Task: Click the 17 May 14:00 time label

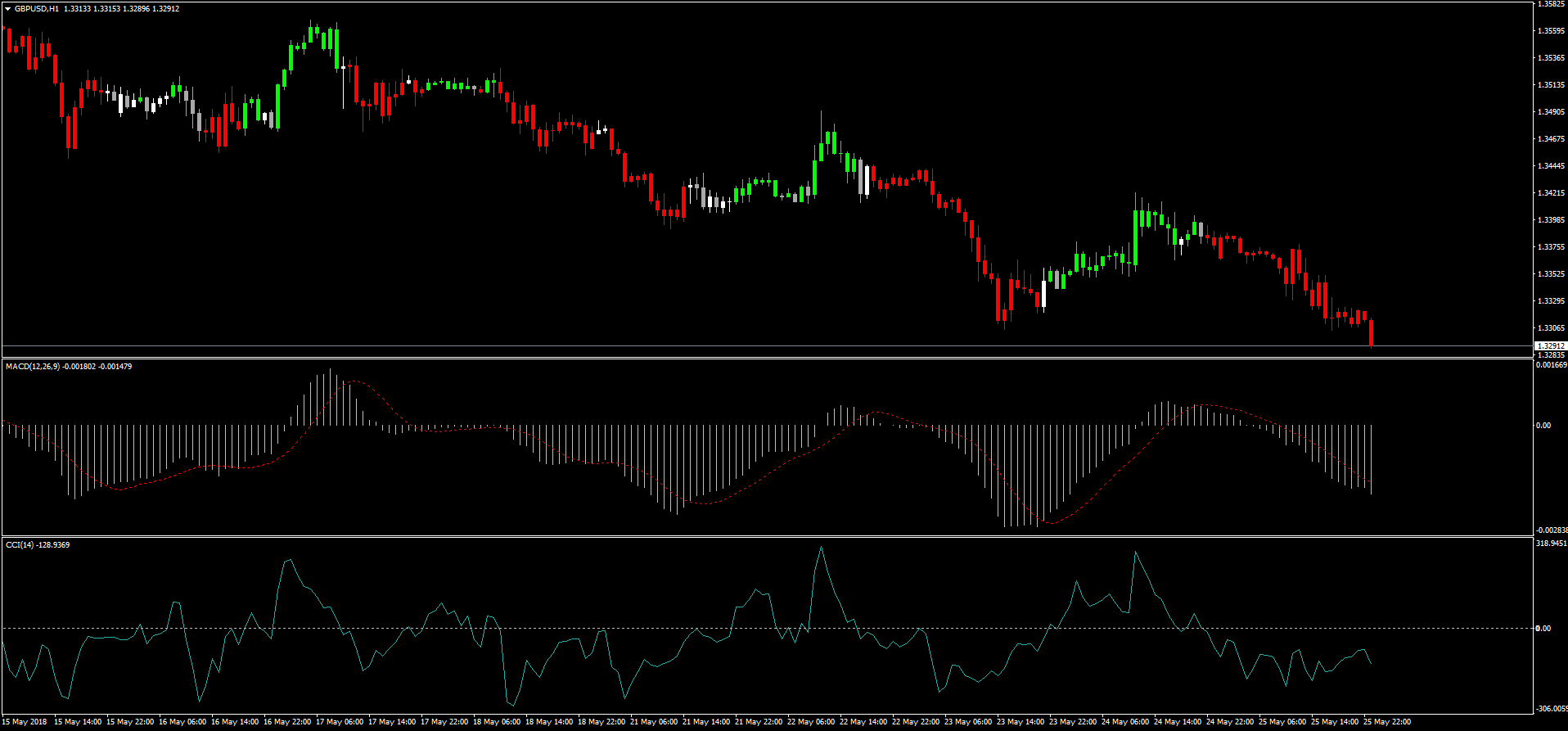Action: coord(392,722)
